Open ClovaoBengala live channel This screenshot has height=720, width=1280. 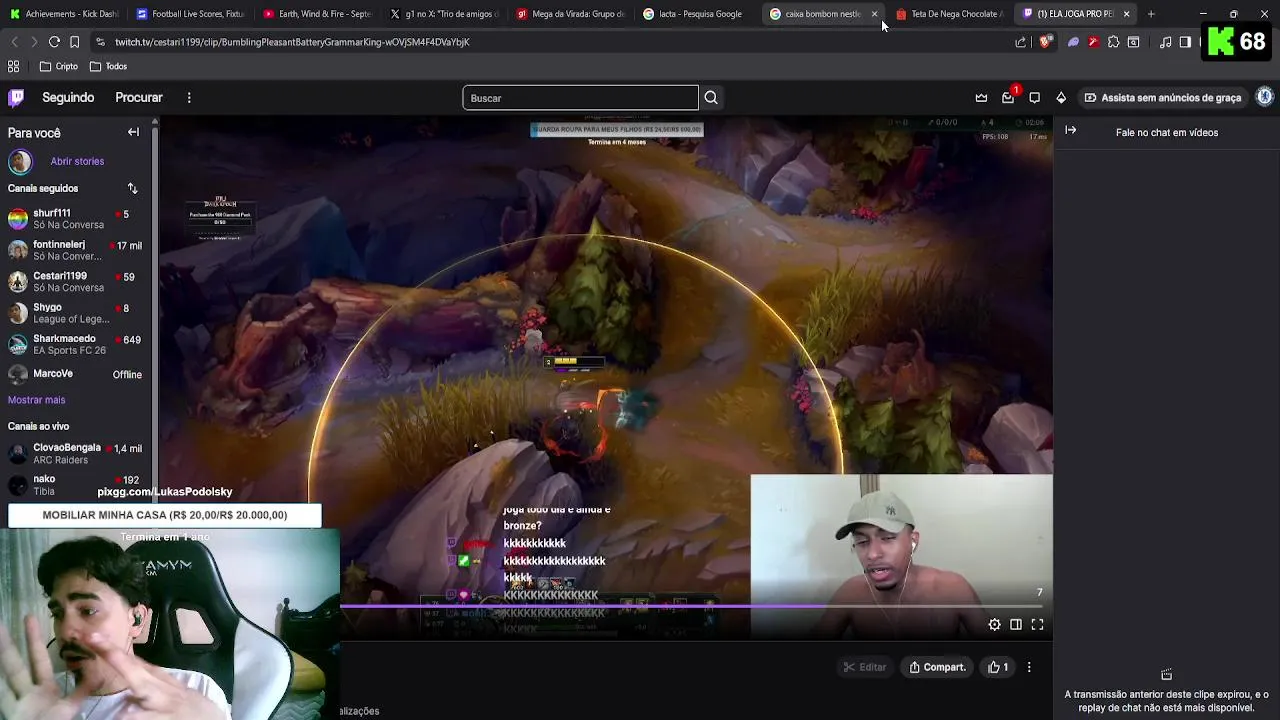coord(76,453)
